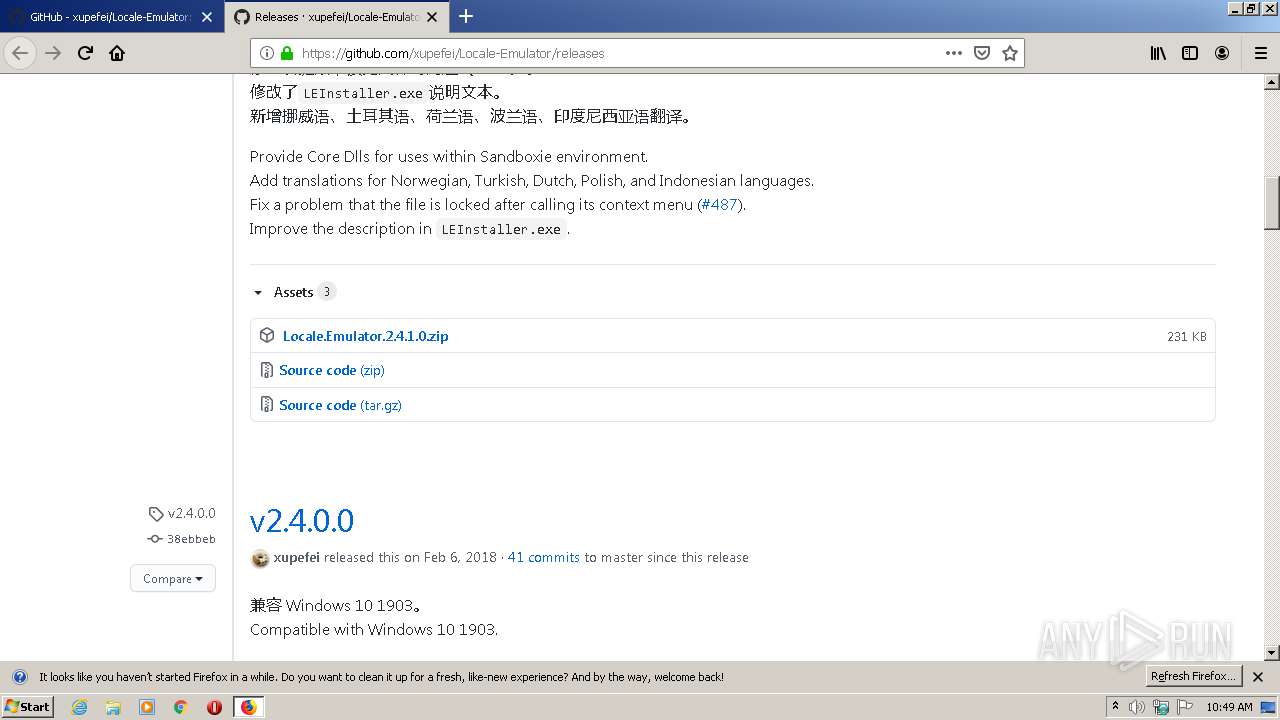Image resolution: width=1280 pixels, height=720 pixels.
Task: Click the taskbar clock 10:49 AM
Action: click(1229, 707)
